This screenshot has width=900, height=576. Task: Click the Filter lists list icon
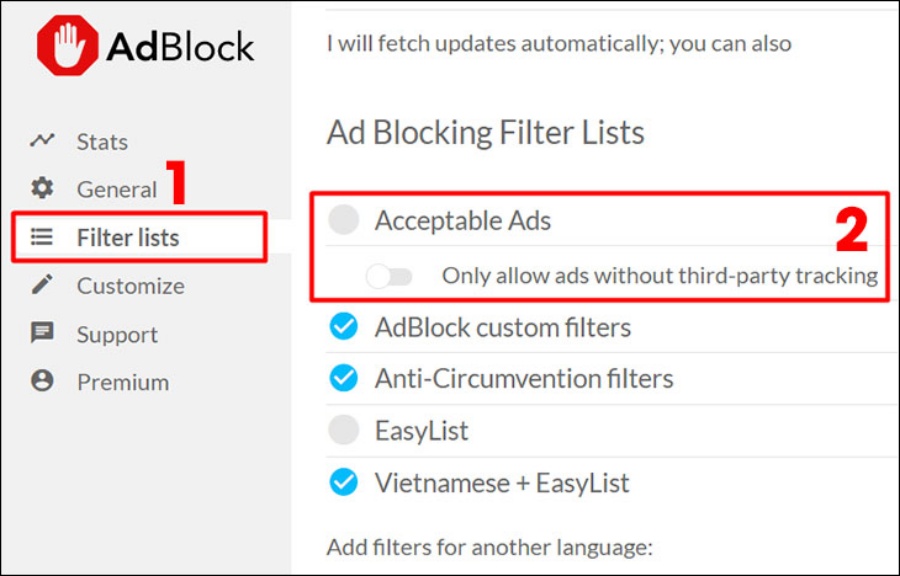pos(42,237)
